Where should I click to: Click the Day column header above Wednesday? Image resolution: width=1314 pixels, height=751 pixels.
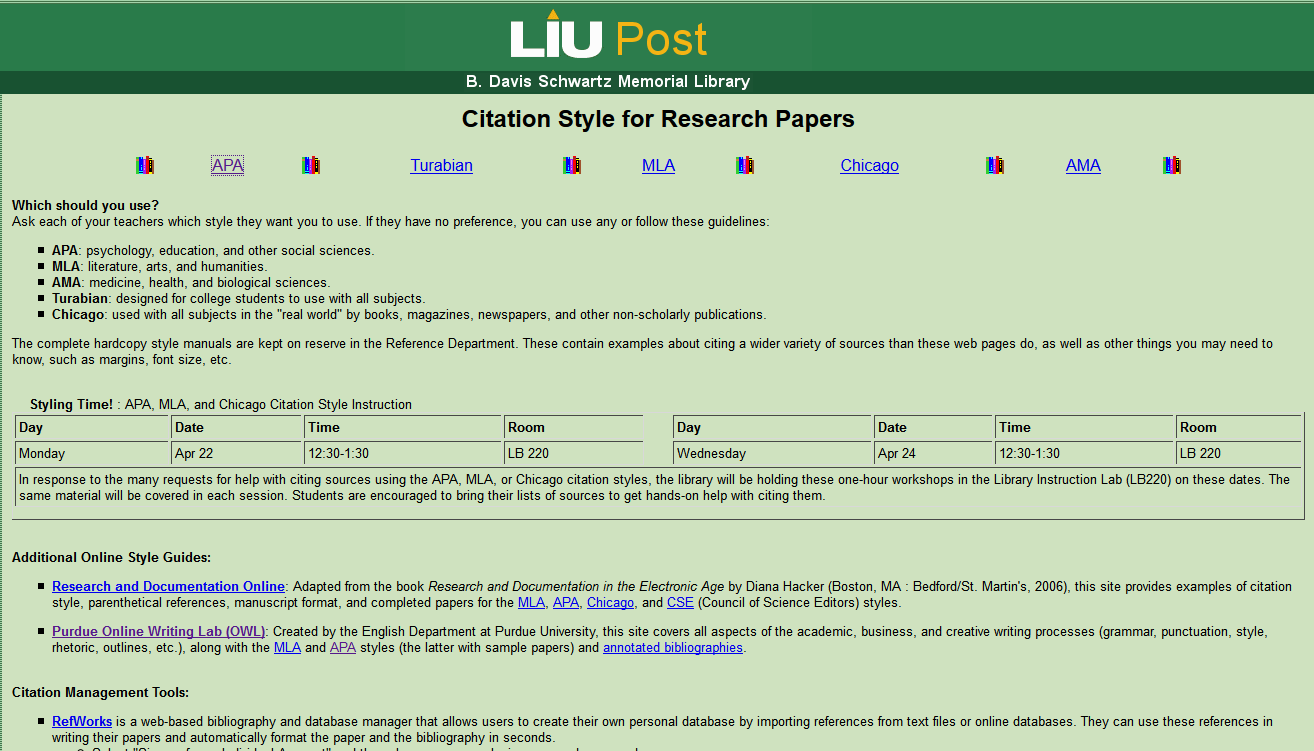773,428
